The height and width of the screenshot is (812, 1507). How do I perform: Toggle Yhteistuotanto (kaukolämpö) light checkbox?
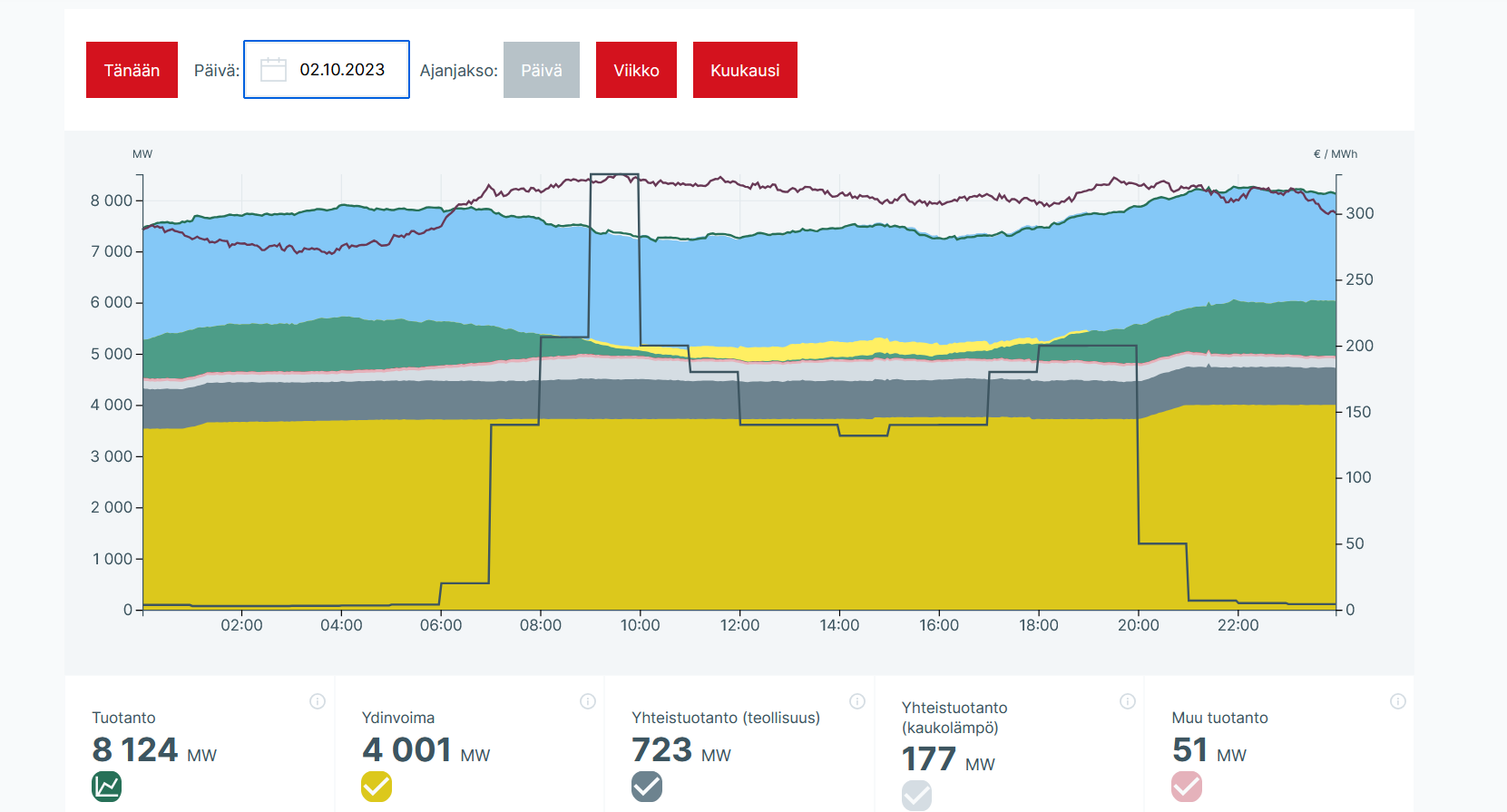(x=916, y=795)
